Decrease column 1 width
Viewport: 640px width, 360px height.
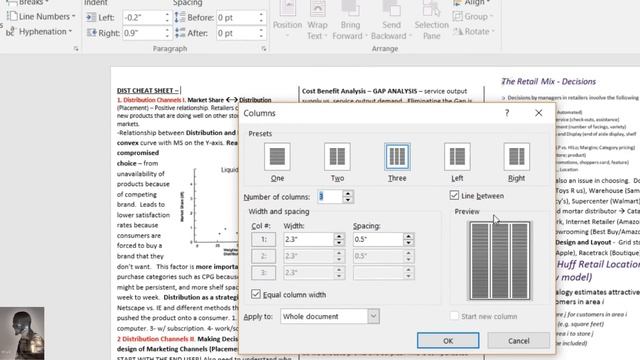[x=339, y=242]
